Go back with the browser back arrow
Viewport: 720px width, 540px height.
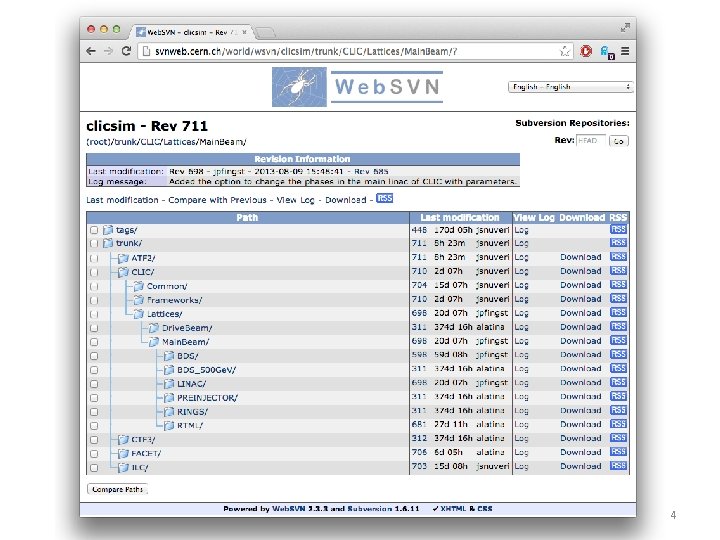(x=91, y=51)
